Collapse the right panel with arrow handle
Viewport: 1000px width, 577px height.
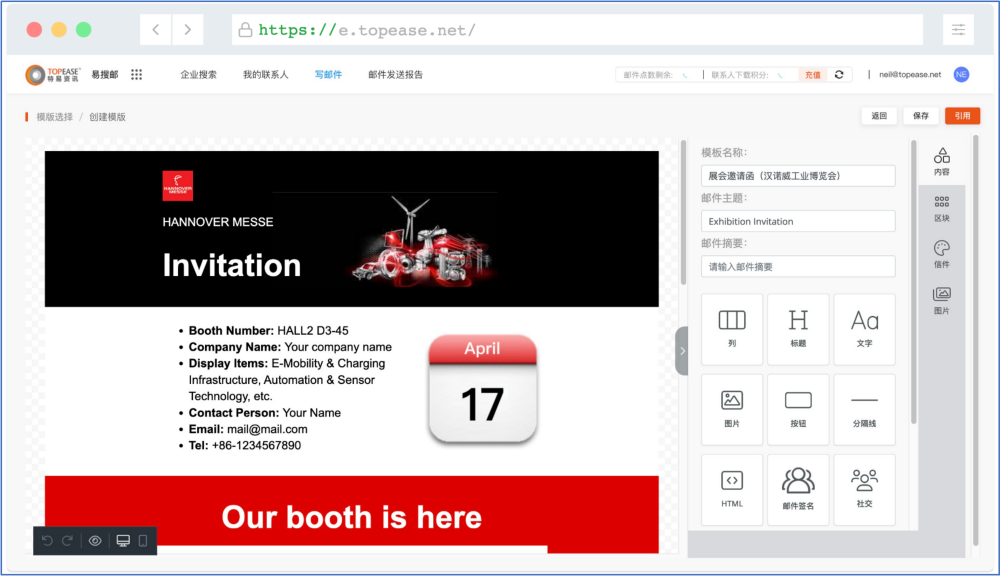682,351
